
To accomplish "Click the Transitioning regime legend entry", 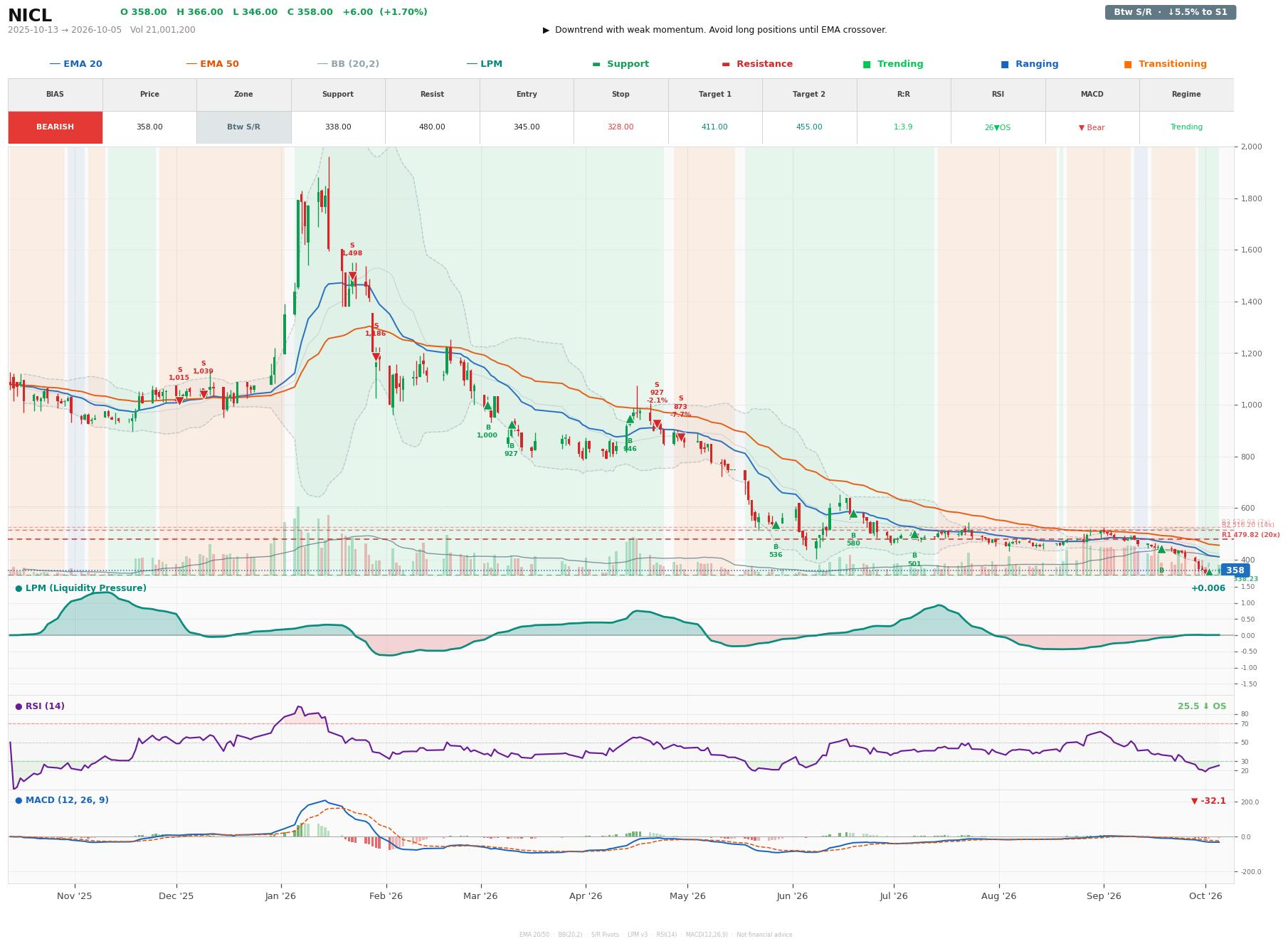I will 1166,64.
